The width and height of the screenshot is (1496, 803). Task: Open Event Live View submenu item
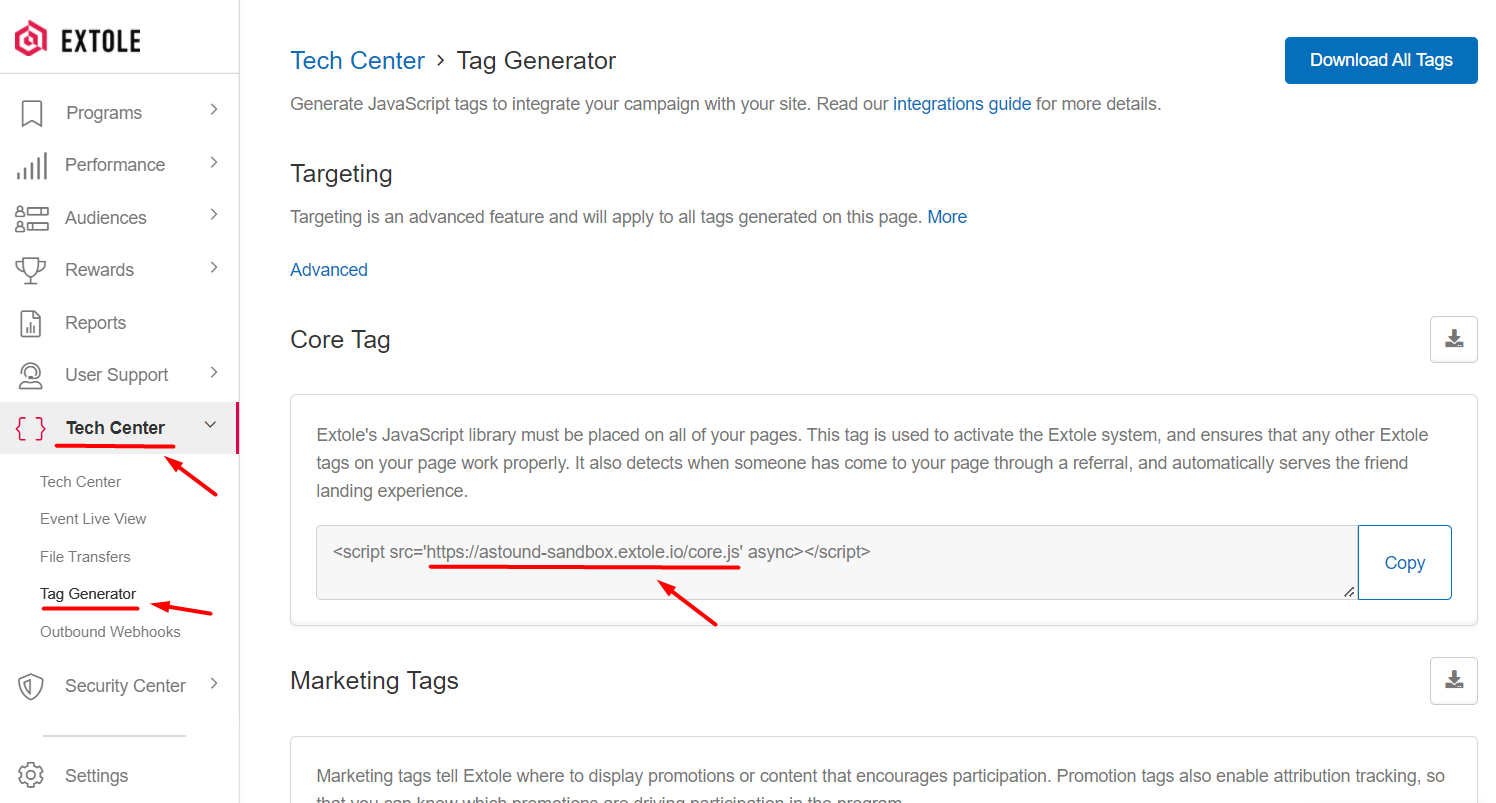click(x=93, y=519)
